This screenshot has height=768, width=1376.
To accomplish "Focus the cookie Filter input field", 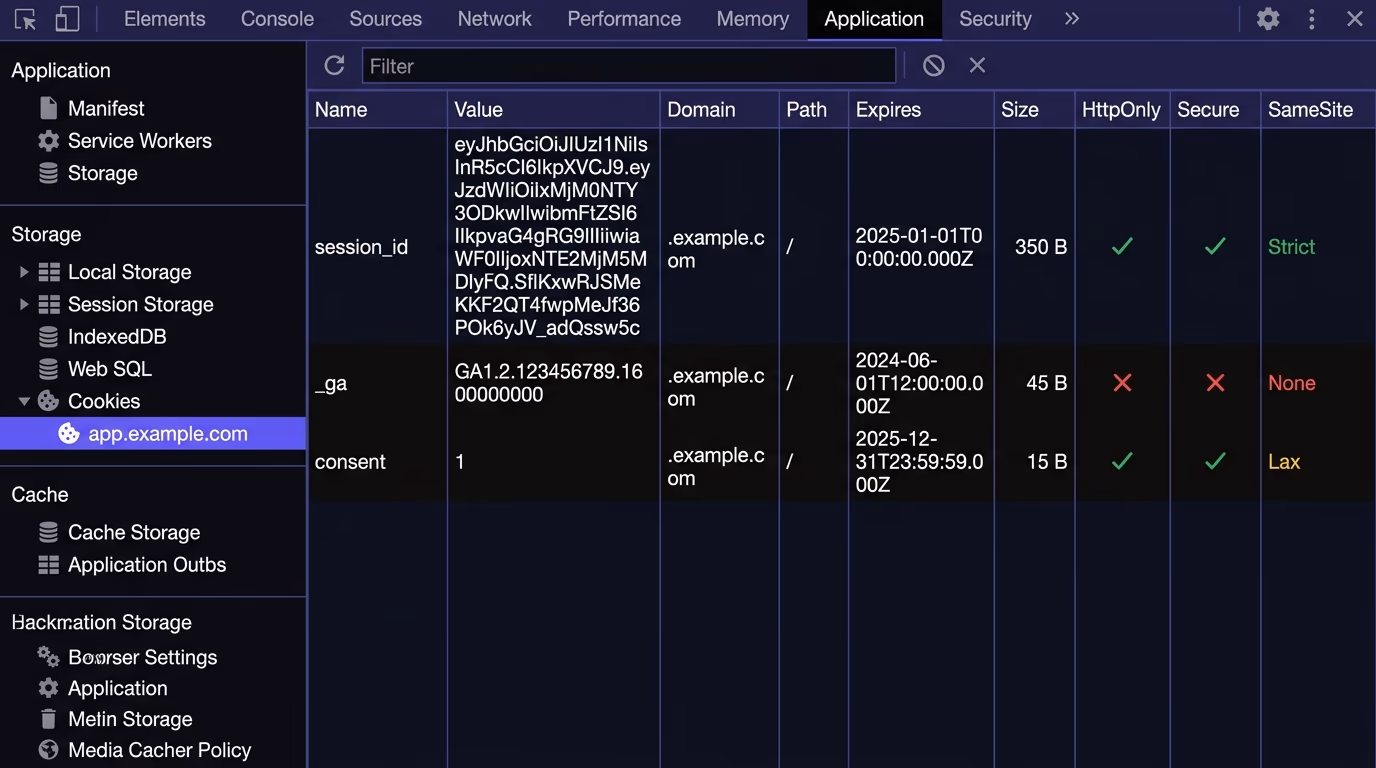I will pos(629,66).
